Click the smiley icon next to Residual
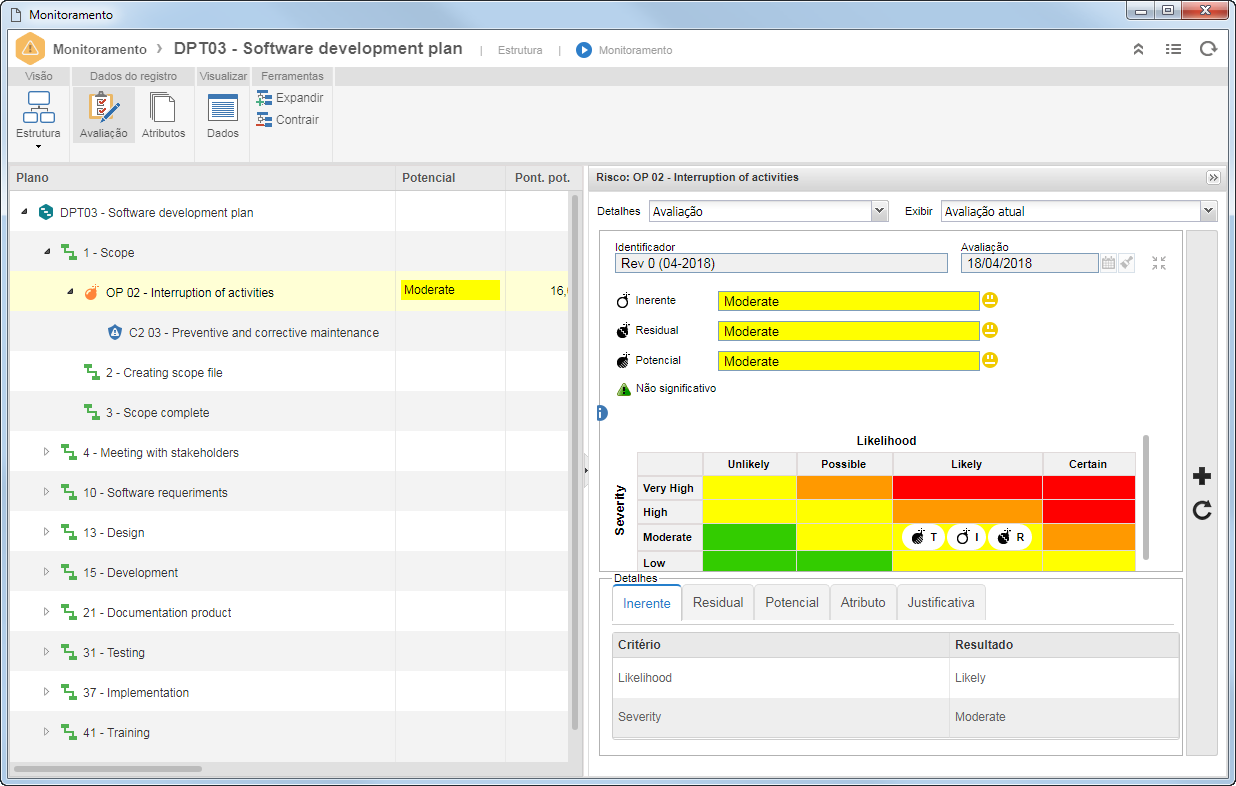Screen dimensions: 1236x786 point(990,330)
